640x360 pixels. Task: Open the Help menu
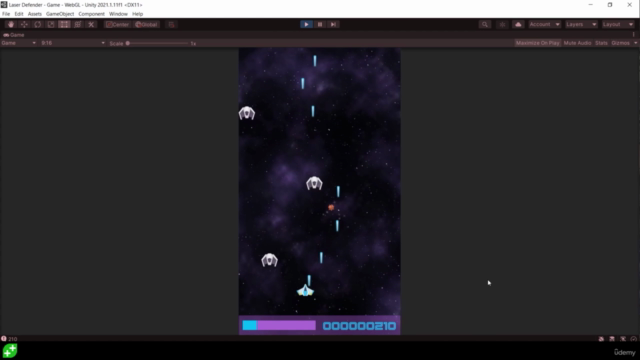(138, 14)
